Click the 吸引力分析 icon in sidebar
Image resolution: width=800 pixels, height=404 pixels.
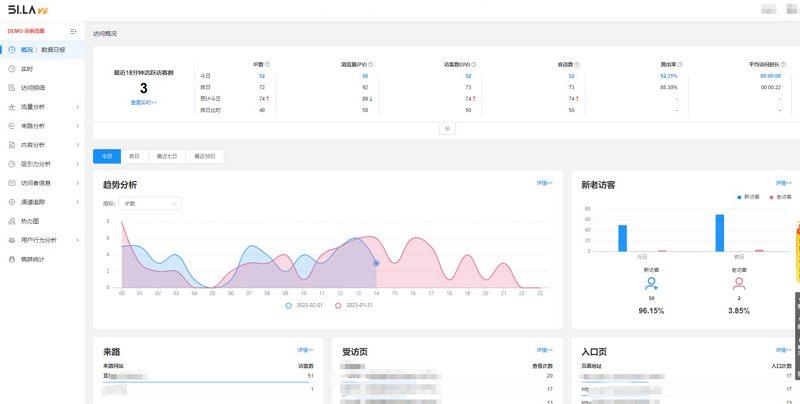click(12, 164)
